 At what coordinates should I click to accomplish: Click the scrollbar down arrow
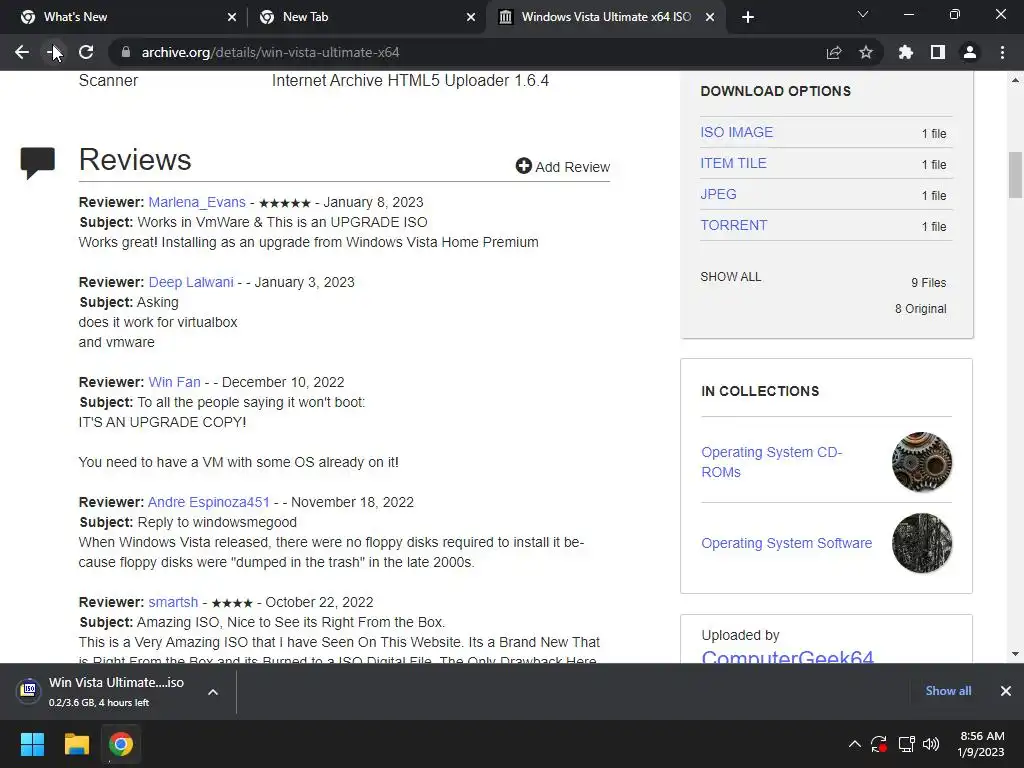tap(1015, 654)
